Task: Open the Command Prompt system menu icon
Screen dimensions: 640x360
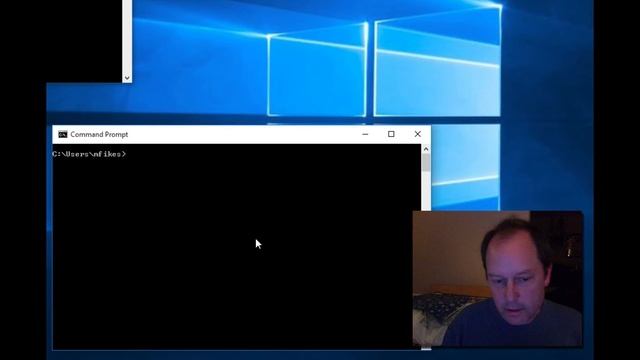Action: pos(62,134)
